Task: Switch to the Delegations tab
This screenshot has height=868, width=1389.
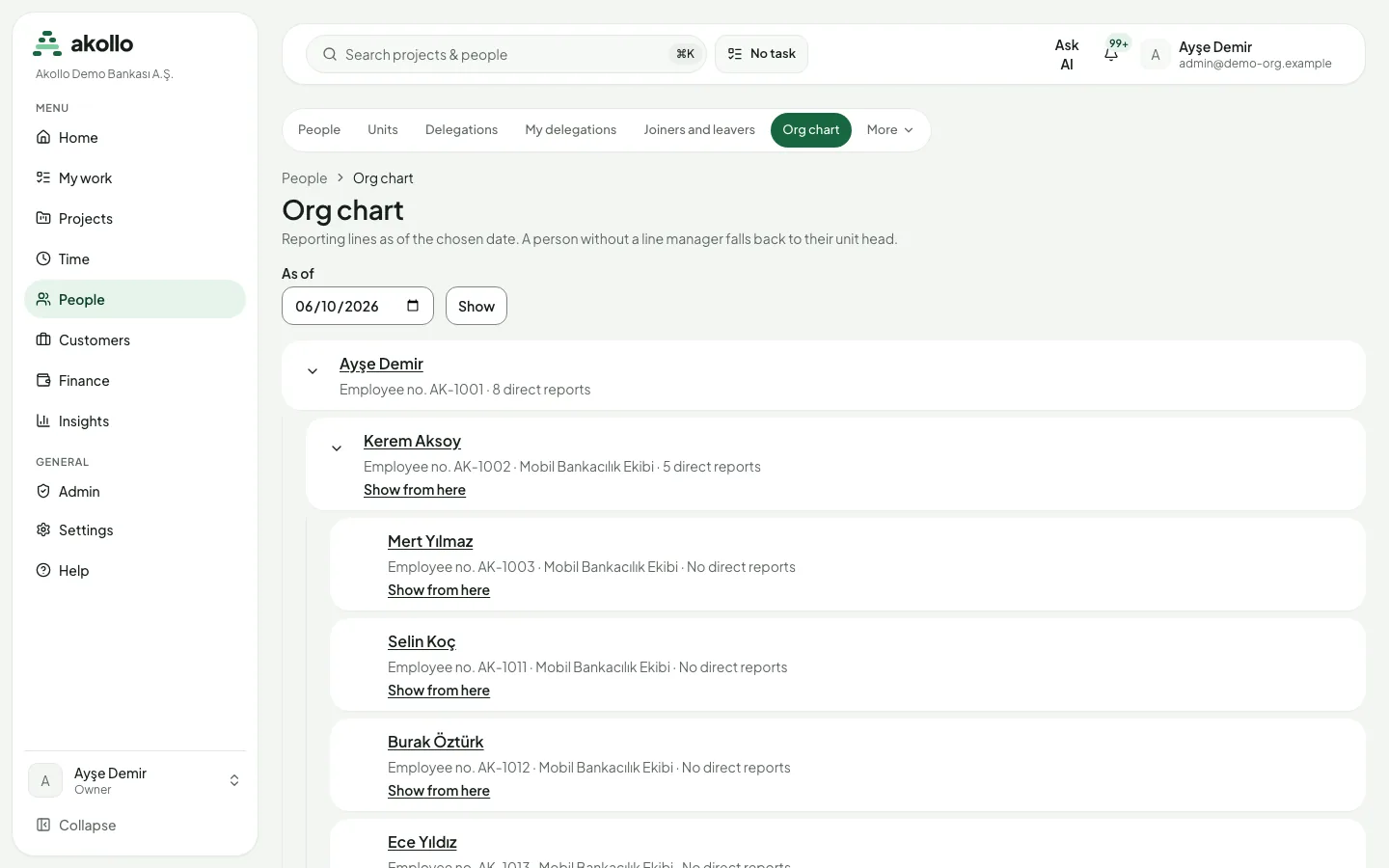Action: coord(462,130)
